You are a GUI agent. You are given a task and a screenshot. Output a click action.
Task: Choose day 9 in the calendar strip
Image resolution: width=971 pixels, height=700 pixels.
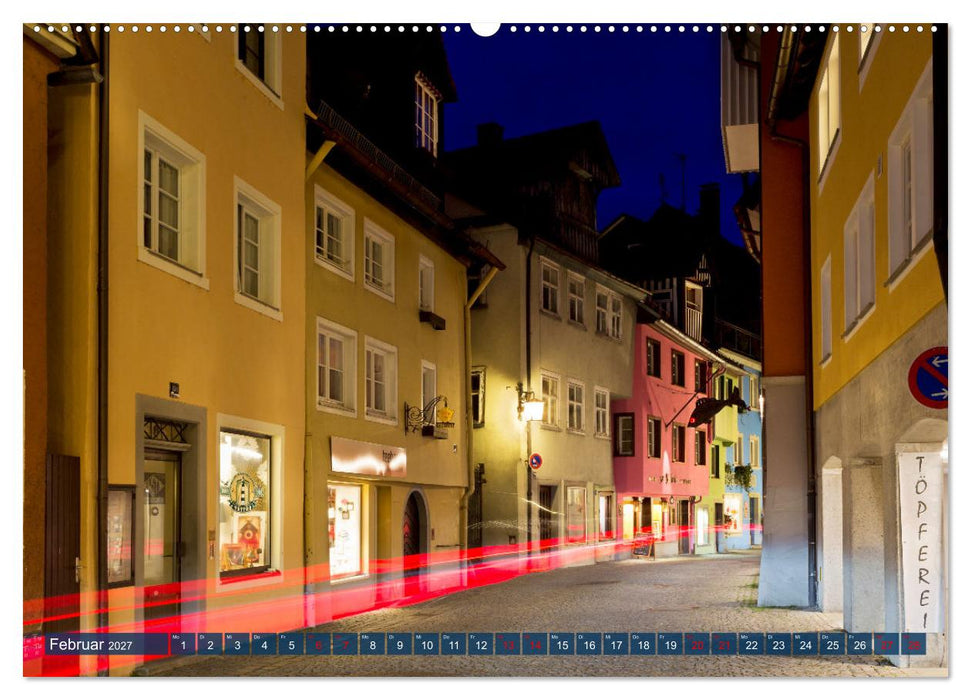(399, 644)
